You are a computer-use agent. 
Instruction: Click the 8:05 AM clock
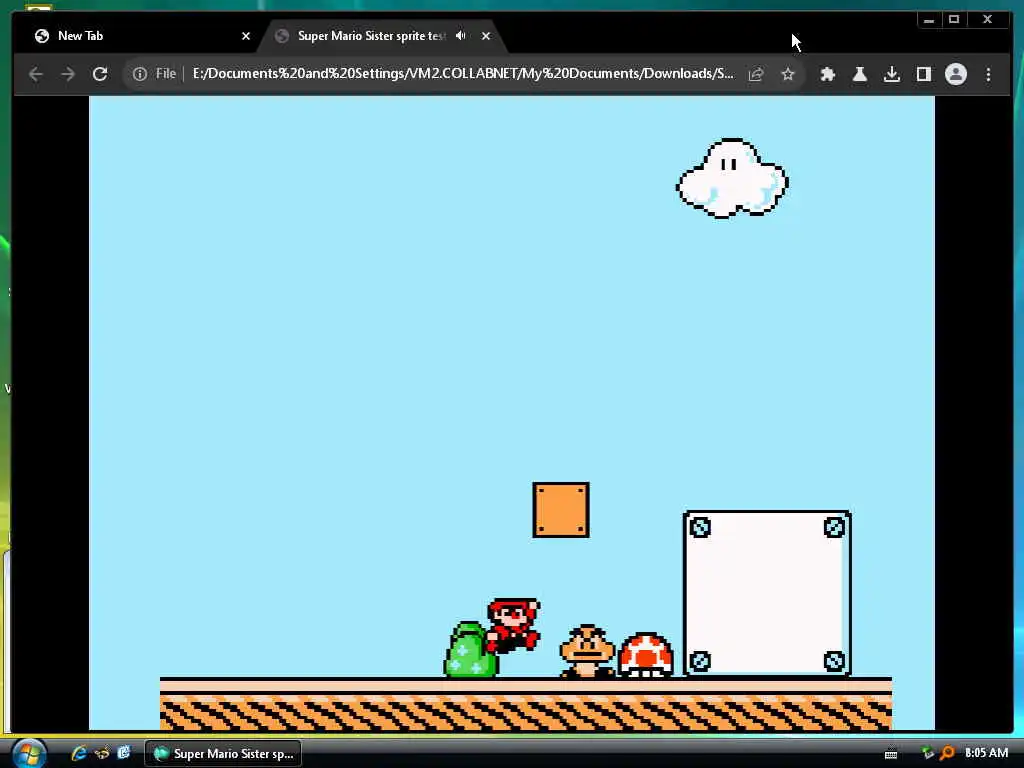986,753
